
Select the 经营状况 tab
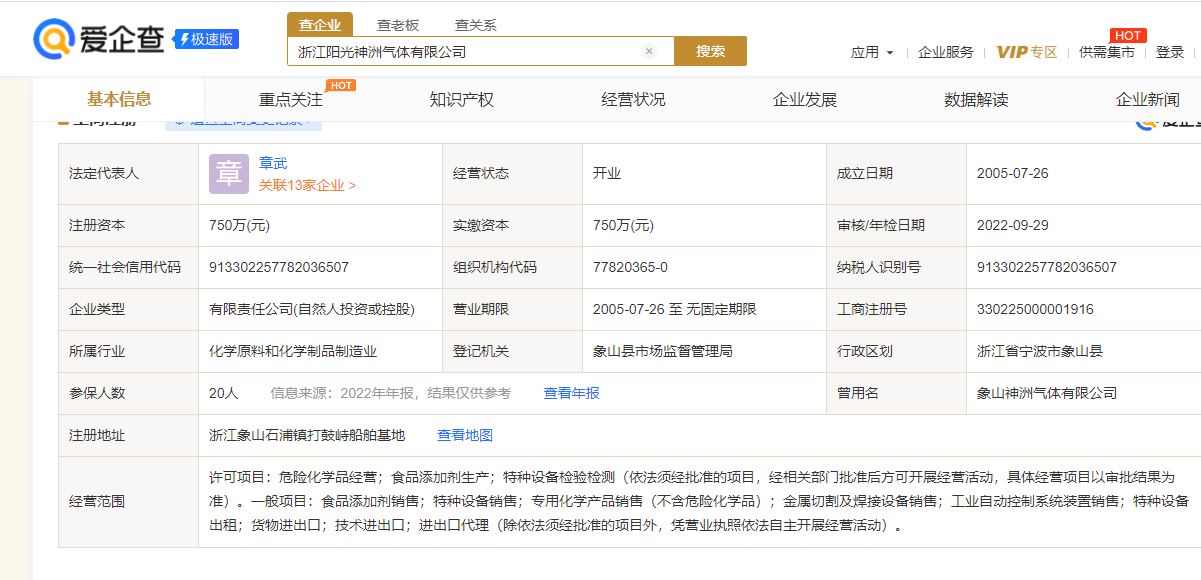tap(633, 100)
